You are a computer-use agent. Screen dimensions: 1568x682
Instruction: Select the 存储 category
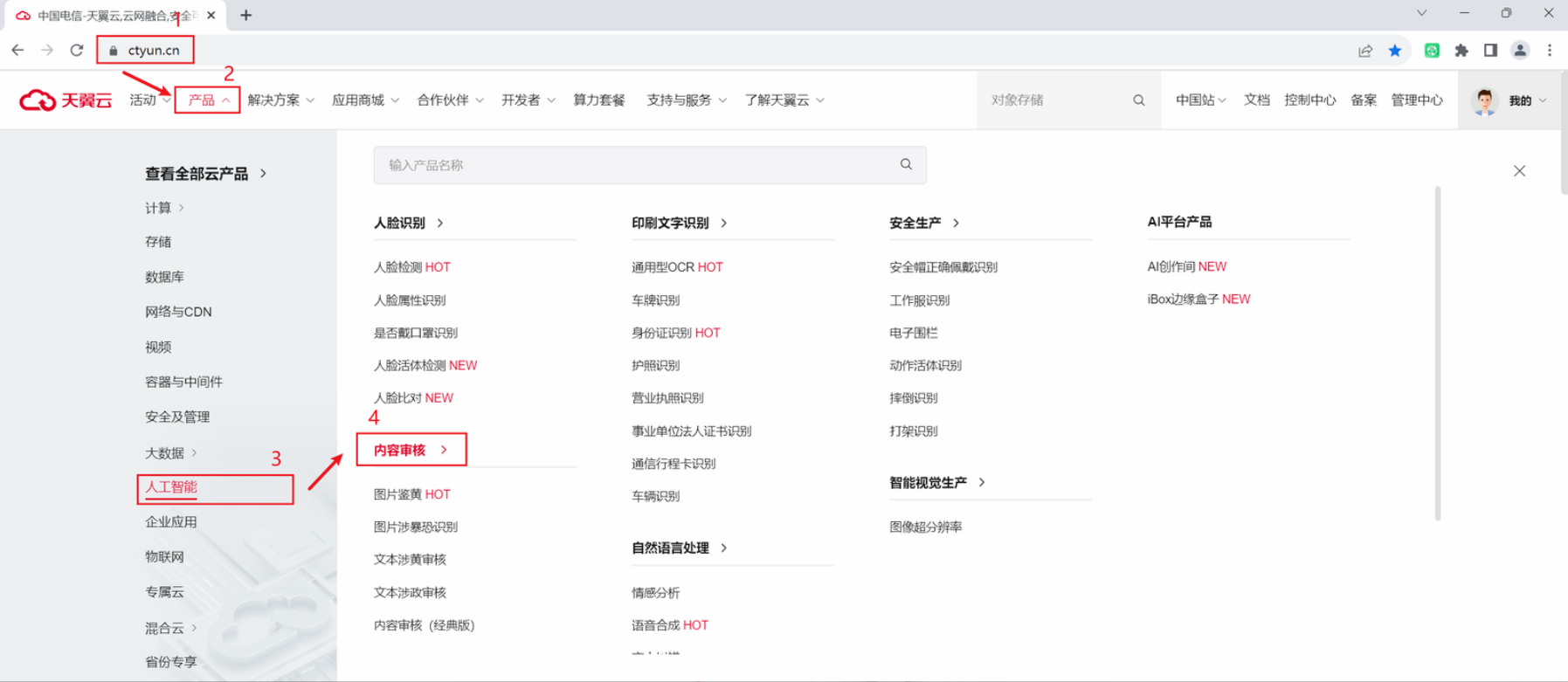click(x=158, y=242)
